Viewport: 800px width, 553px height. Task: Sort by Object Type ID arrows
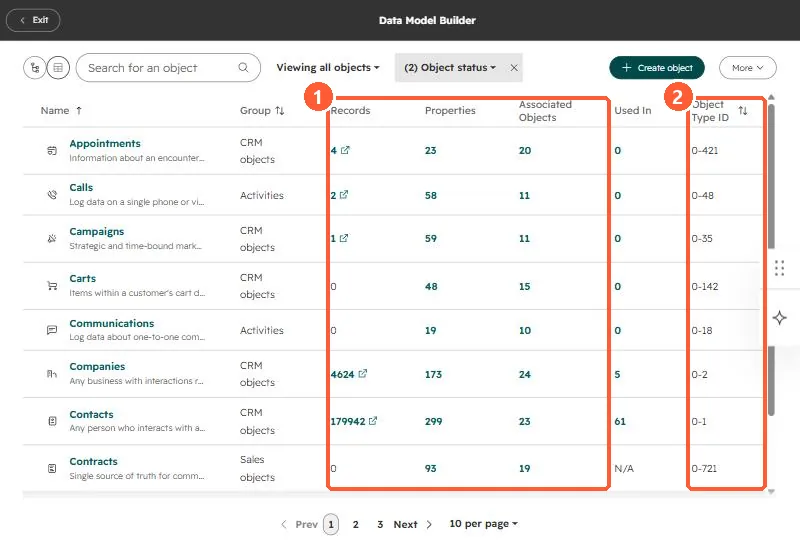[743, 110]
